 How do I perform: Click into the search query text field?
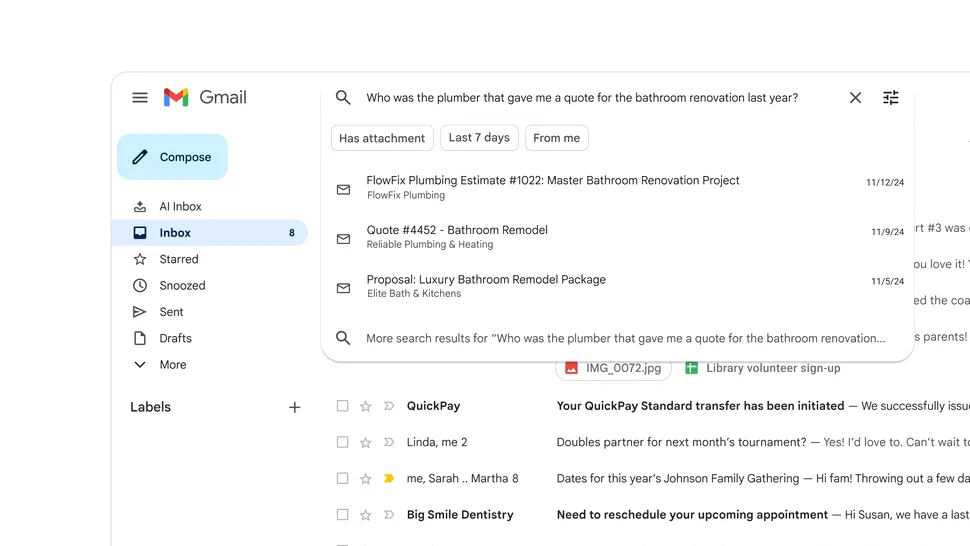point(582,98)
